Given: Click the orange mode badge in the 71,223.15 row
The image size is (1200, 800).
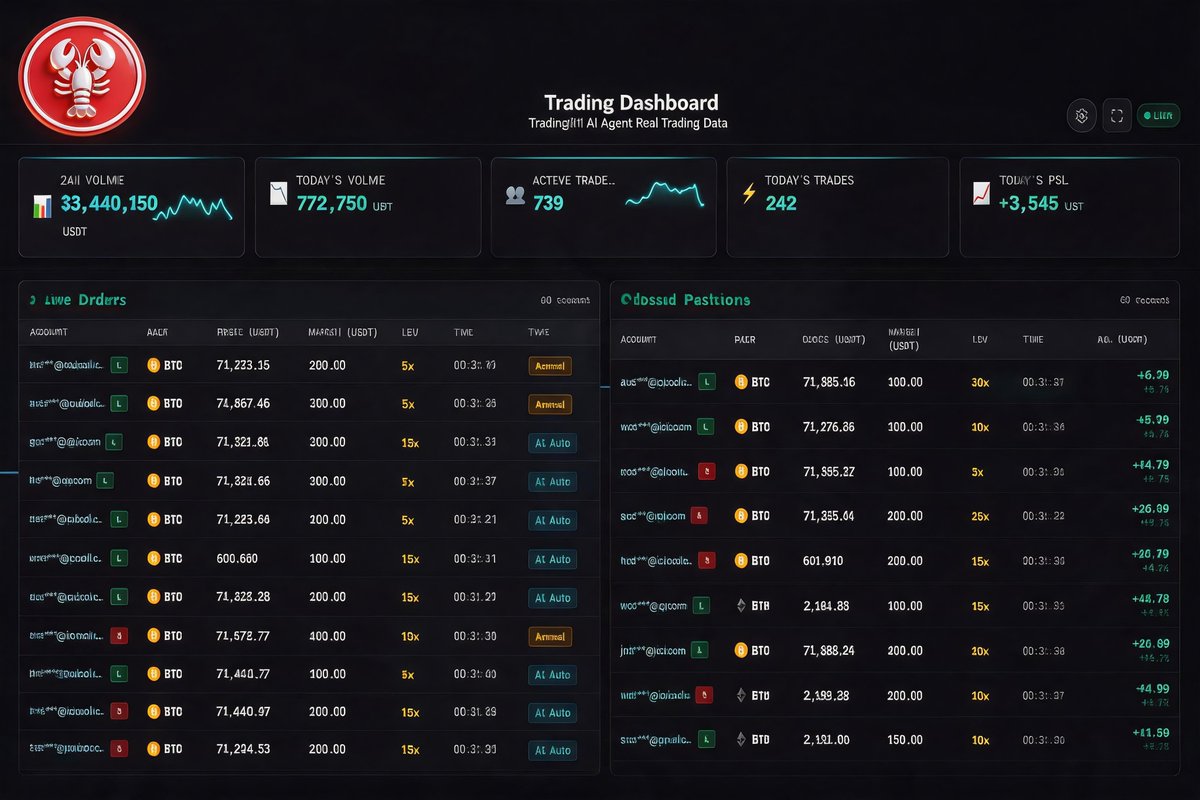Looking at the screenshot, I should 550,366.
